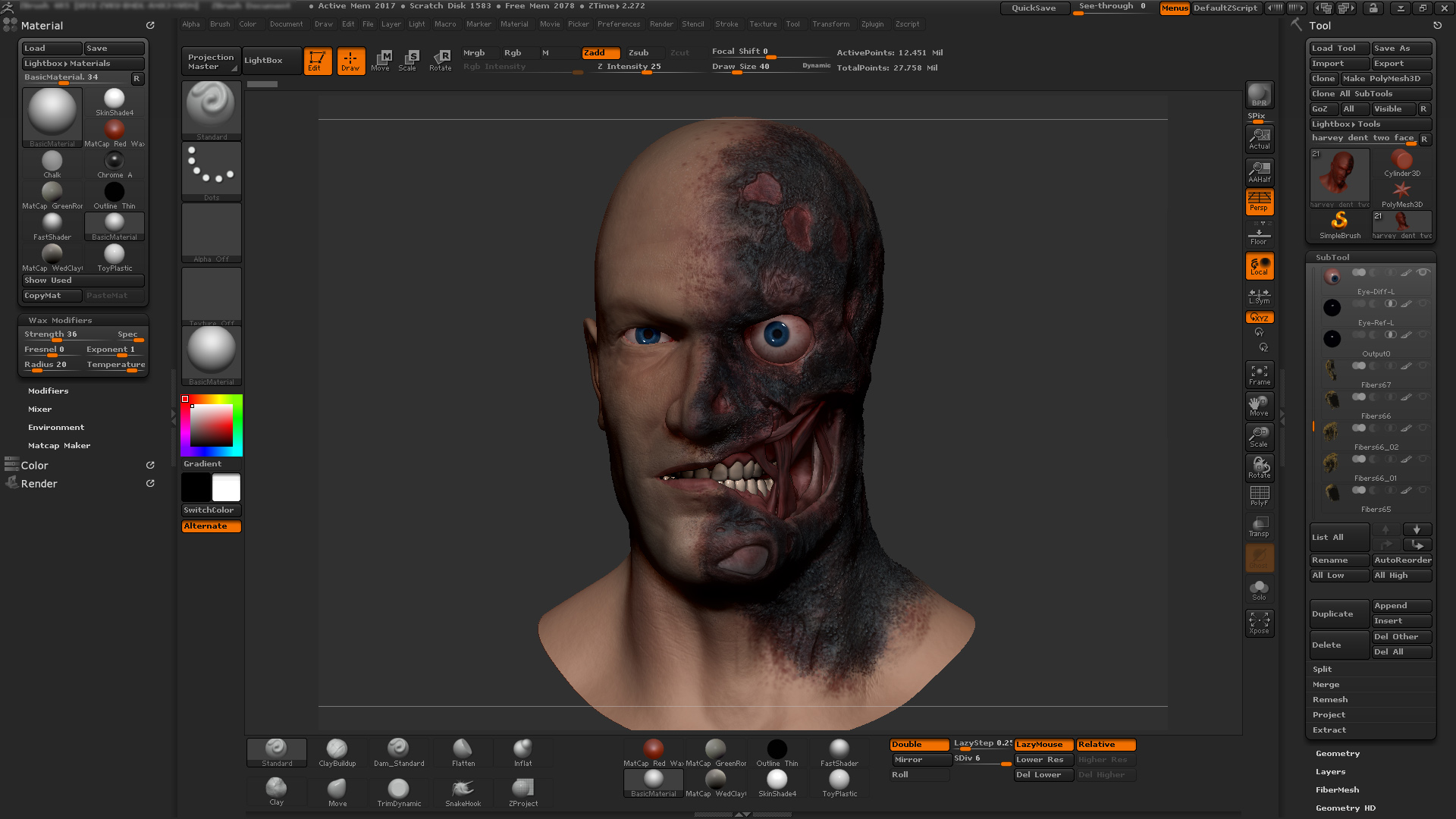
Task: Click the Alpha Off thumbnail
Action: (212, 233)
